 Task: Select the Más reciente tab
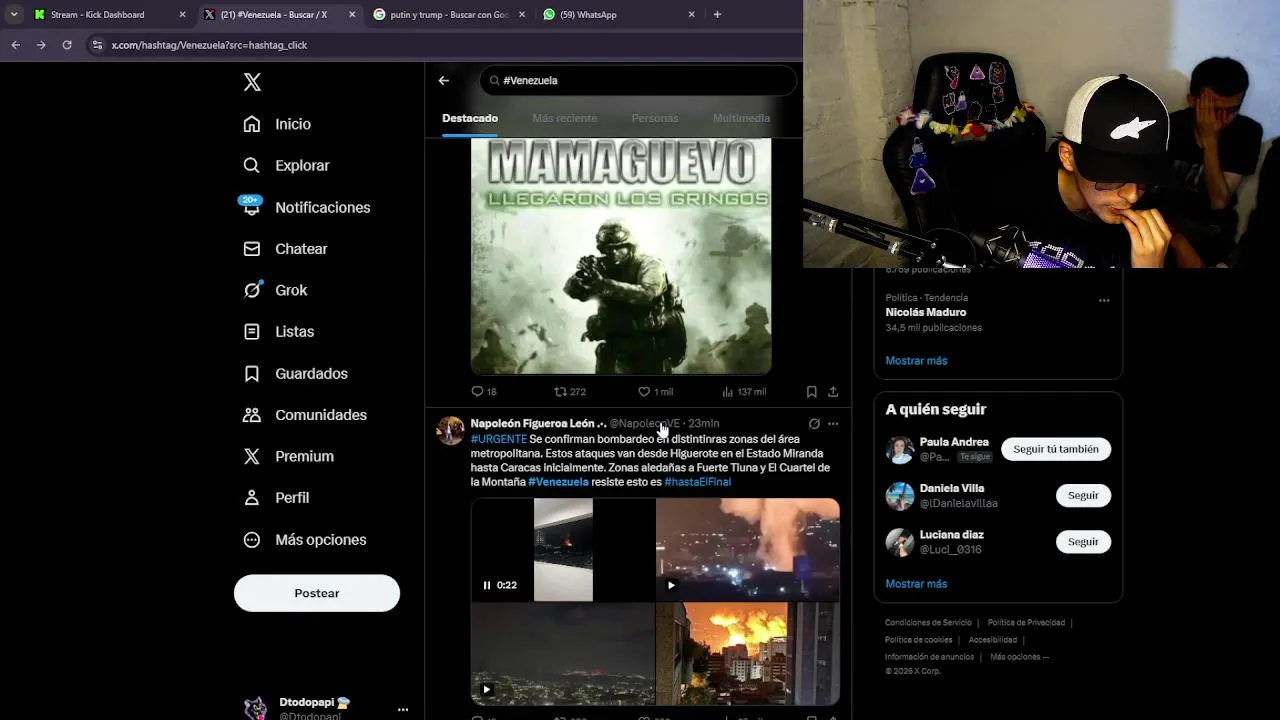564,118
